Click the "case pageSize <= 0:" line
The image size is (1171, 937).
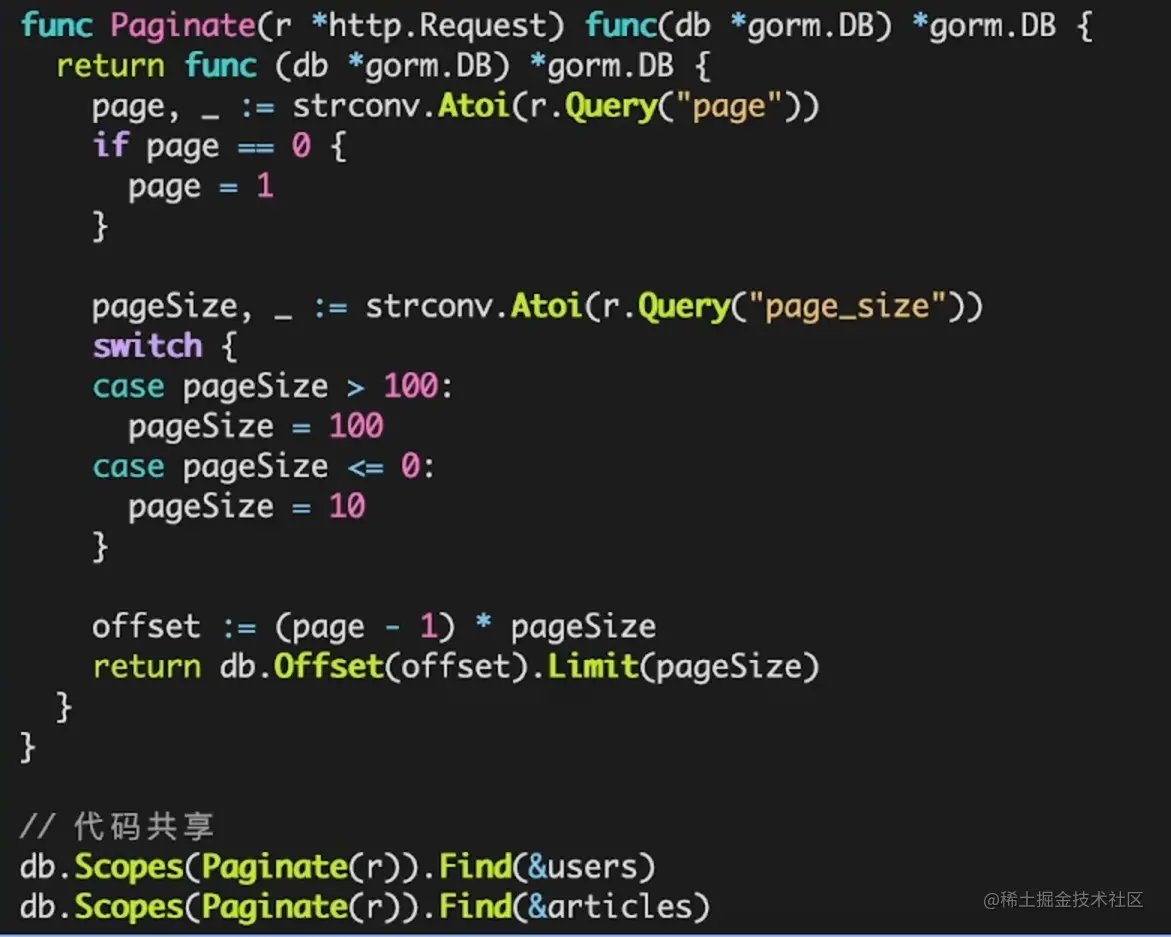(x=264, y=467)
